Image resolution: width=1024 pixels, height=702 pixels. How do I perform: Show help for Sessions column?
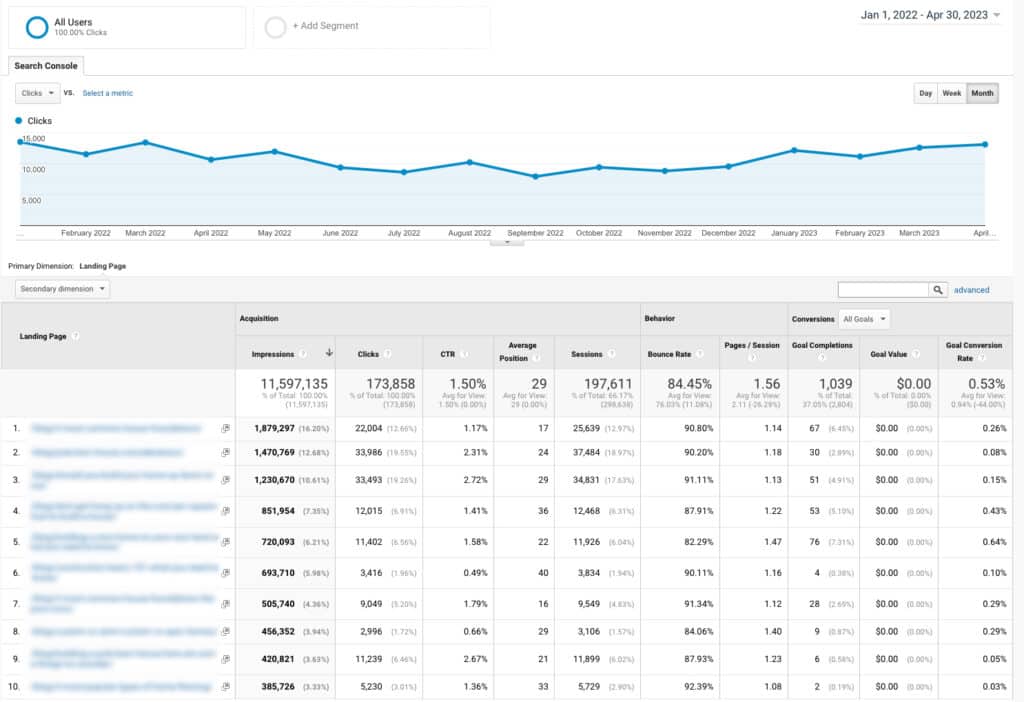[611, 354]
